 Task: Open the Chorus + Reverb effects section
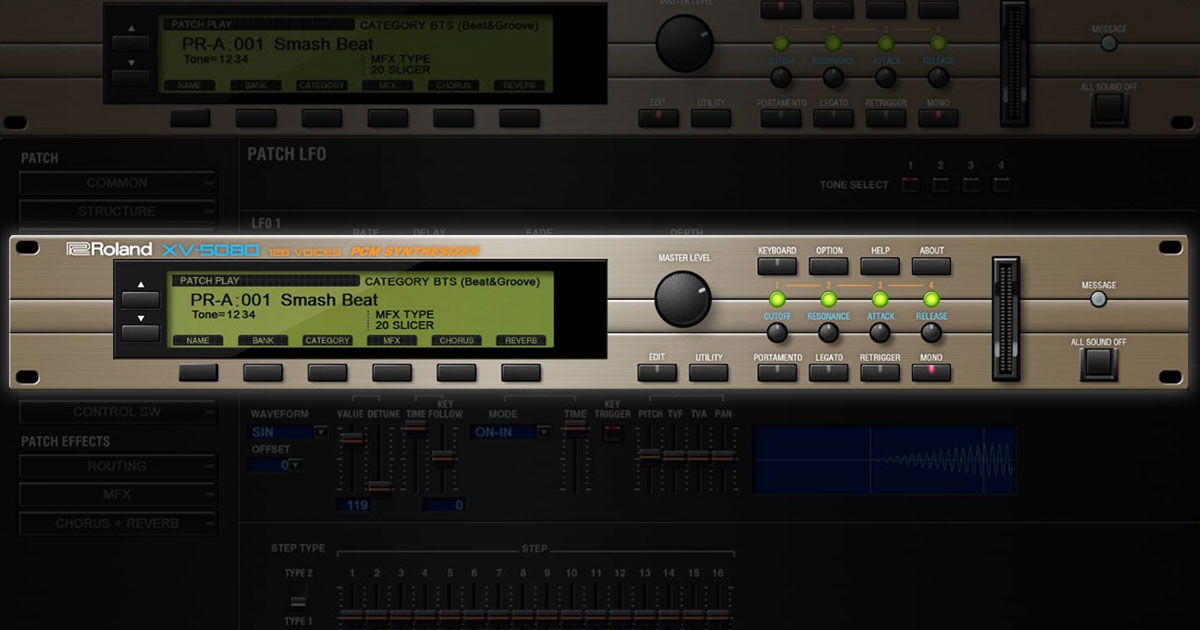[x=118, y=523]
